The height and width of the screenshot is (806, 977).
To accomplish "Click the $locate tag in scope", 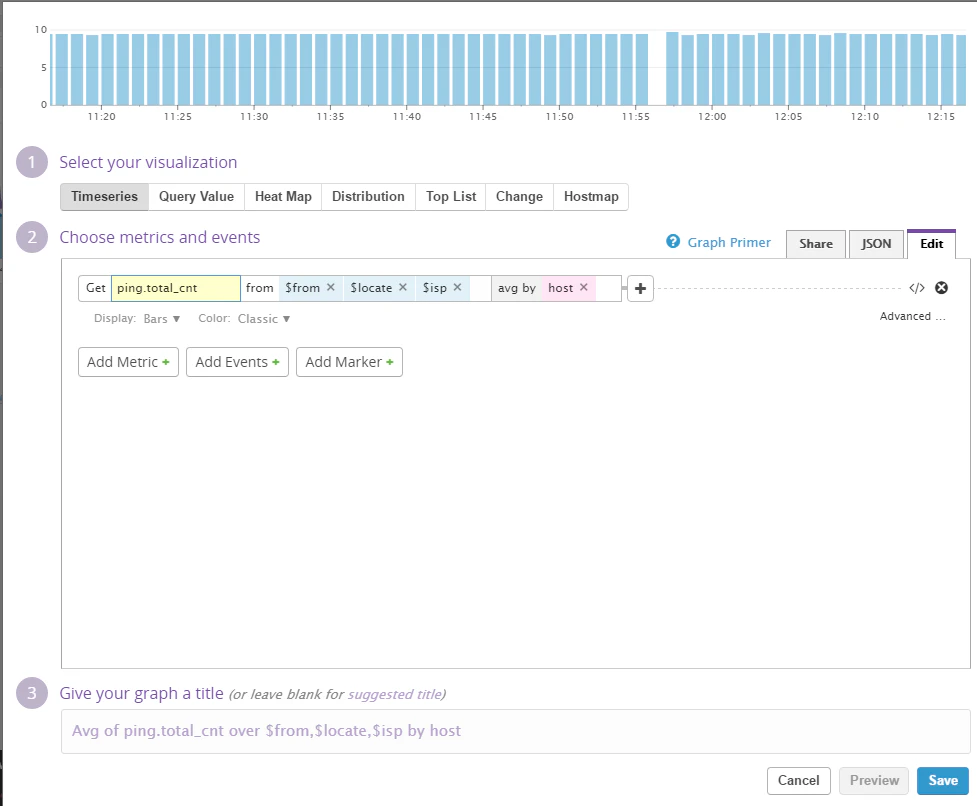I will coord(371,288).
